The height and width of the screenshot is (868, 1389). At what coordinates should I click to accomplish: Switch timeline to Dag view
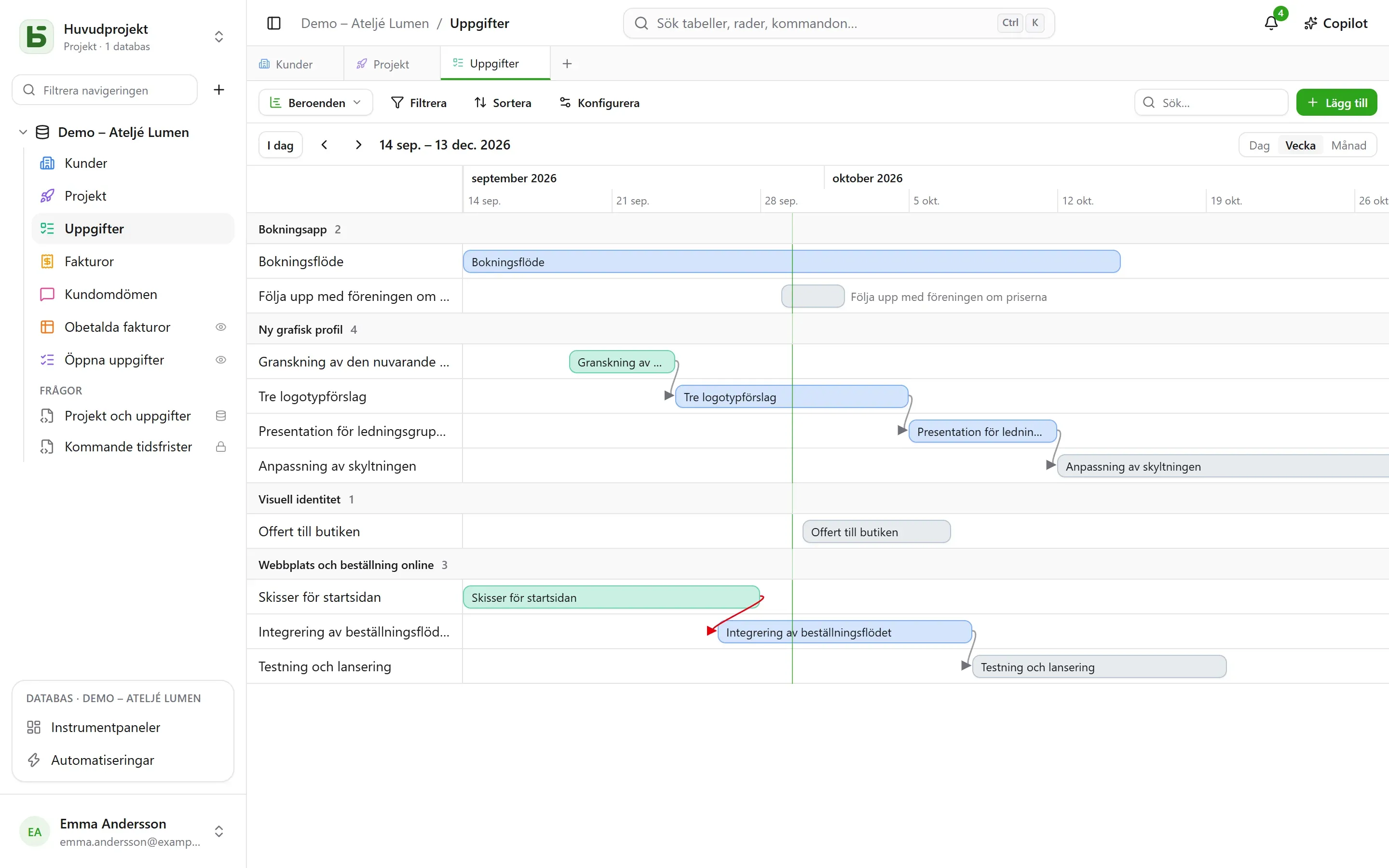1259,145
